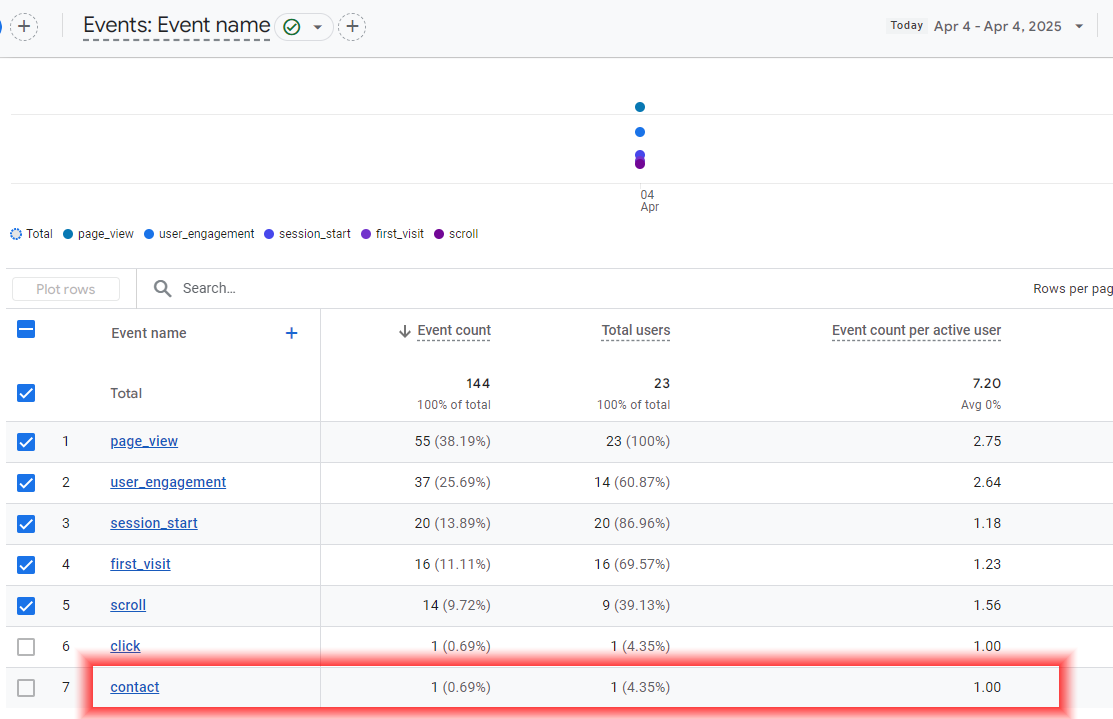Click the Event count sort arrow
Image resolution: width=1113 pixels, height=719 pixels.
click(405, 331)
